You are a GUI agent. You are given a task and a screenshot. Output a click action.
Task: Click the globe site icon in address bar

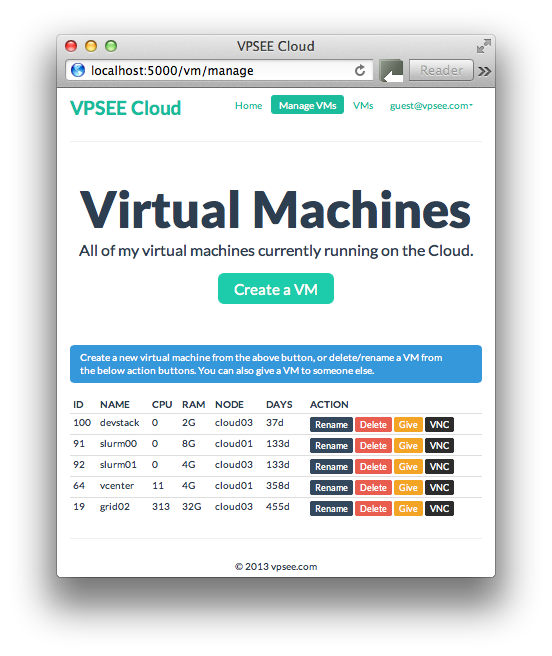coord(78,70)
